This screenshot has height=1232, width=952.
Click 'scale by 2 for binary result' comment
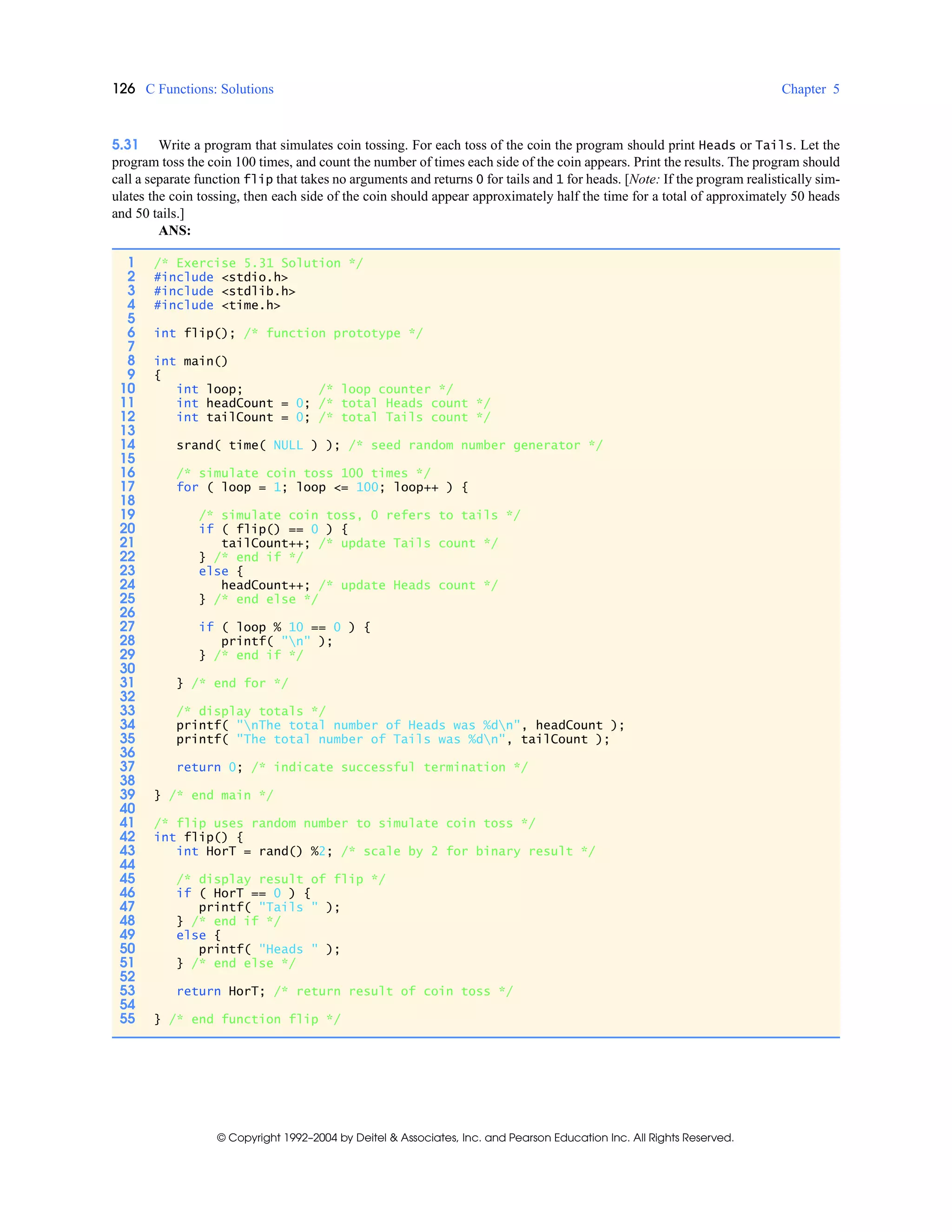pos(468,851)
